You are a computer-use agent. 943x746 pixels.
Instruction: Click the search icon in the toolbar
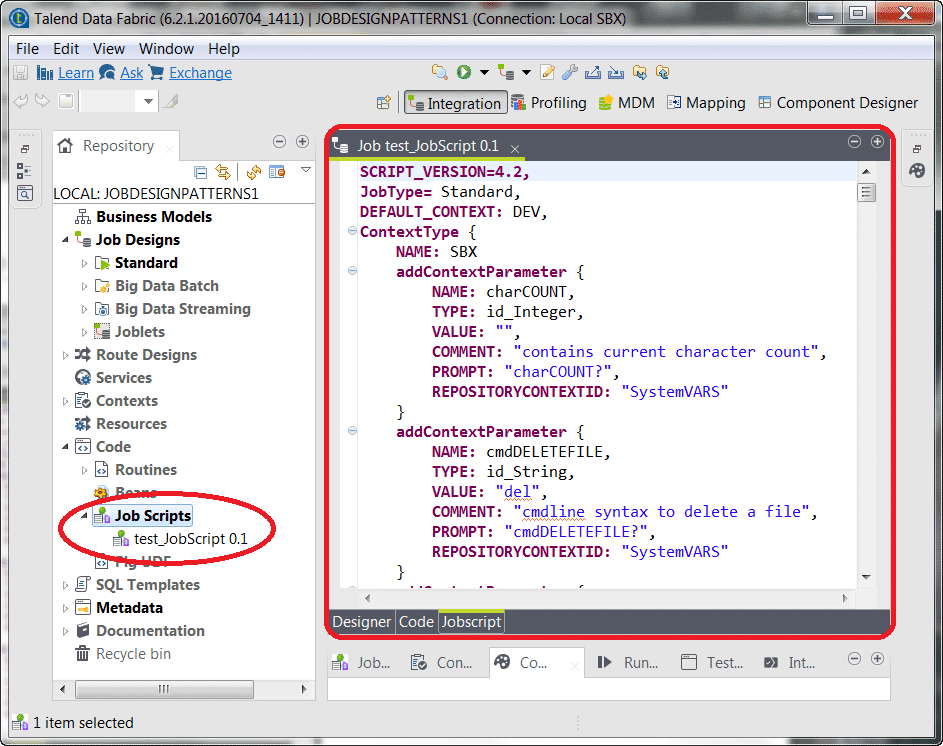coord(440,72)
